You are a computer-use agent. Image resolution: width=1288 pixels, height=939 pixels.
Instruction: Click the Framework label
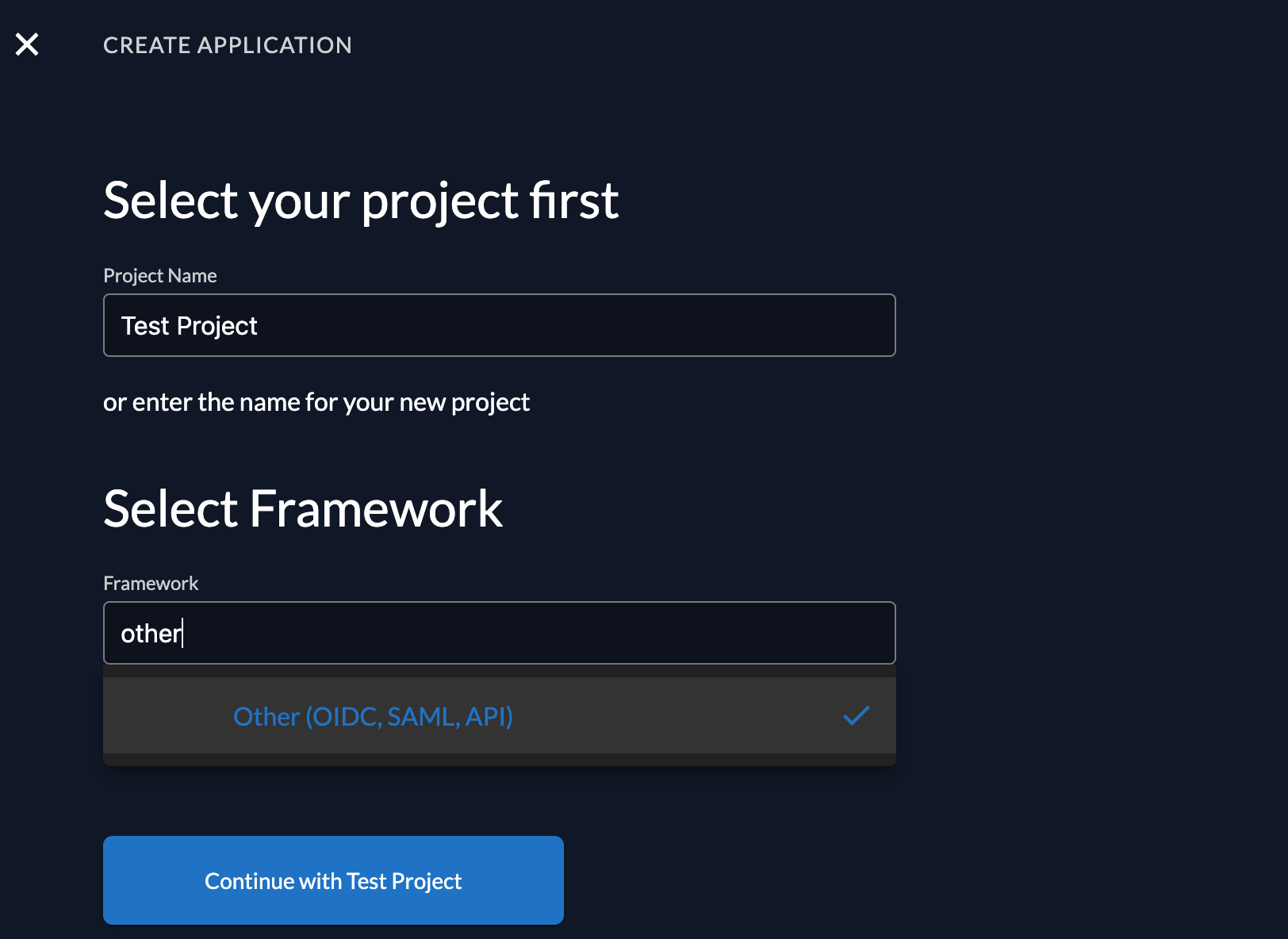tap(151, 583)
